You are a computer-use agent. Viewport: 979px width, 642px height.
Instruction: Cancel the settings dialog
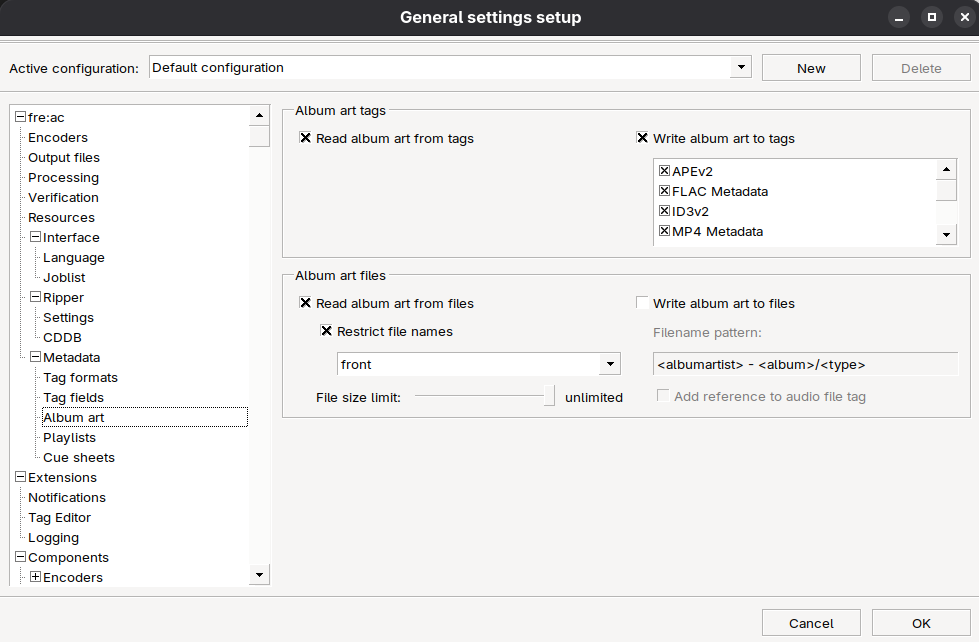(811, 623)
